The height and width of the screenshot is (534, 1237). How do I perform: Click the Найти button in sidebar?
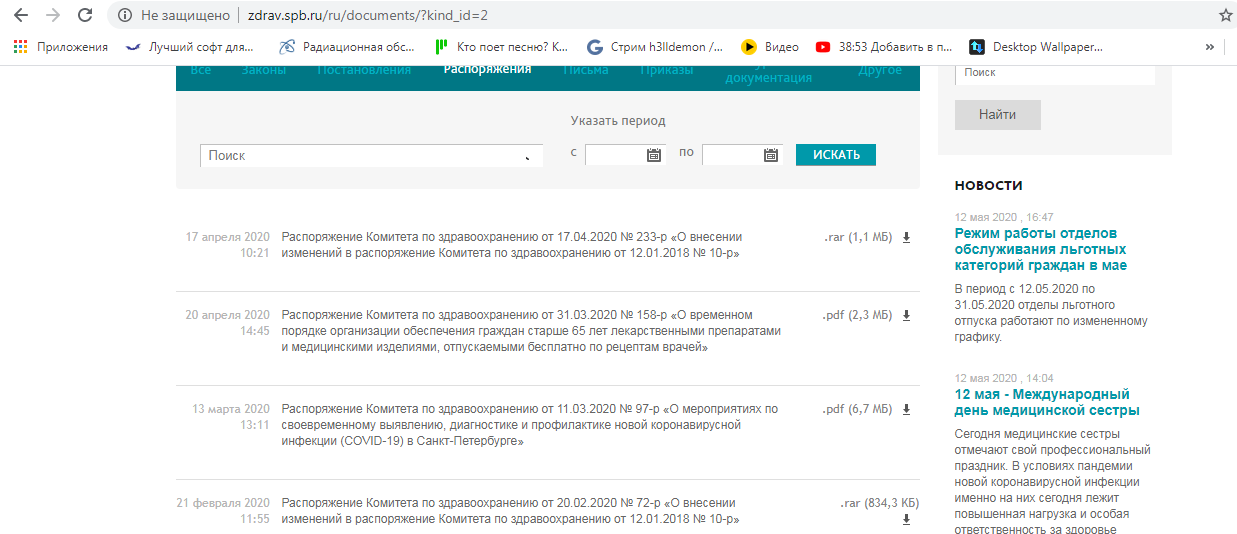997,115
